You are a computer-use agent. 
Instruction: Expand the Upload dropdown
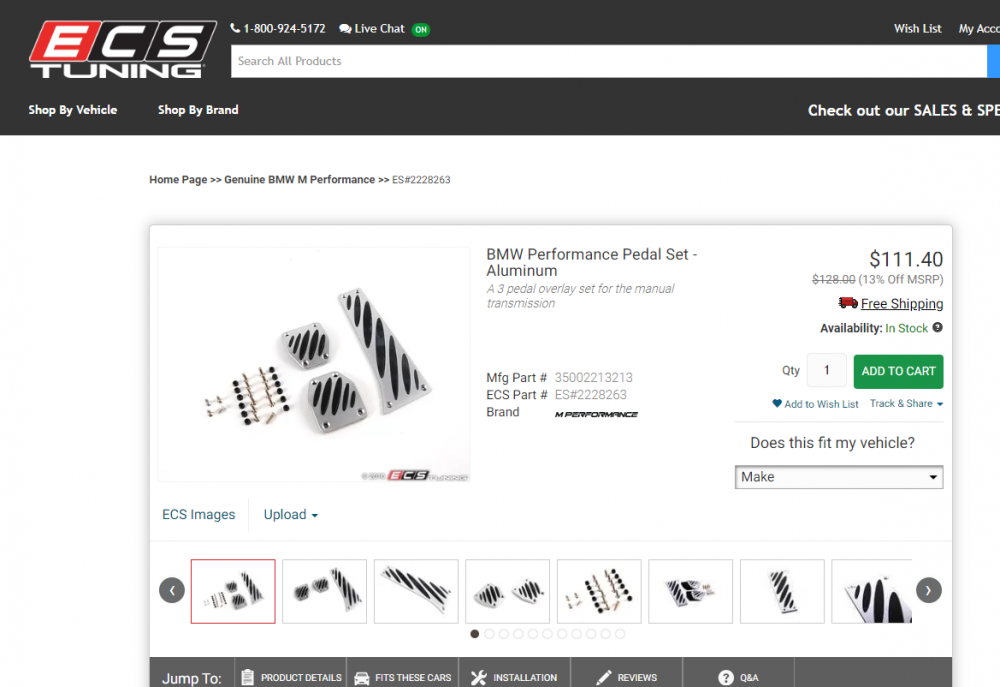point(291,514)
